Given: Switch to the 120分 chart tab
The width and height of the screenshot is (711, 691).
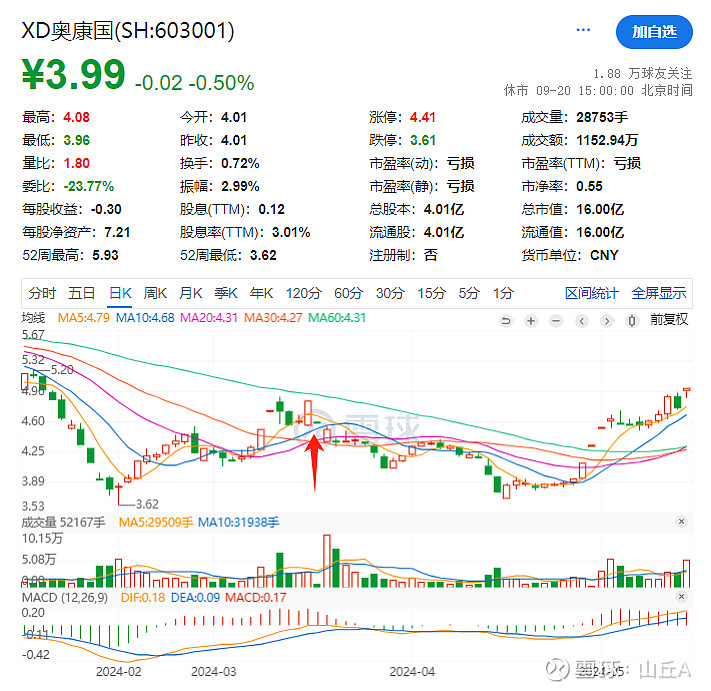Looking at the screenshot, I should tap(303, 293).
